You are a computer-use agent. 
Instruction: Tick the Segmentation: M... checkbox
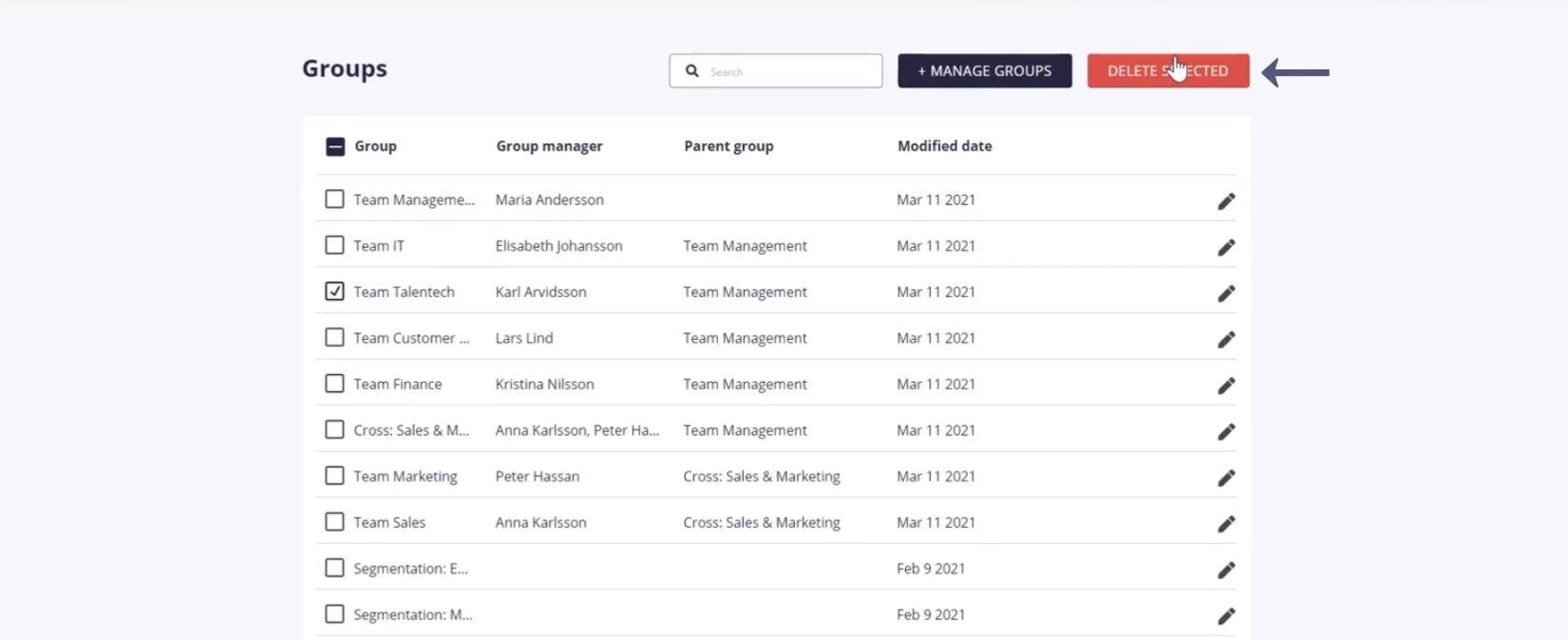pos(334,613)
